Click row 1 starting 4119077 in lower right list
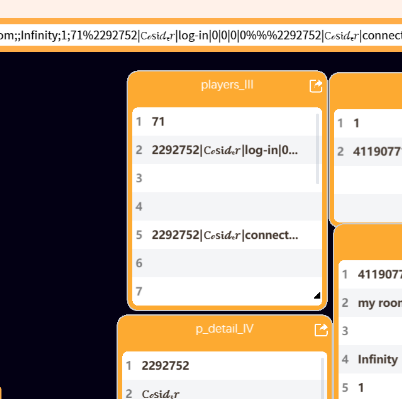The image size is (402, 399). [370, 275]
